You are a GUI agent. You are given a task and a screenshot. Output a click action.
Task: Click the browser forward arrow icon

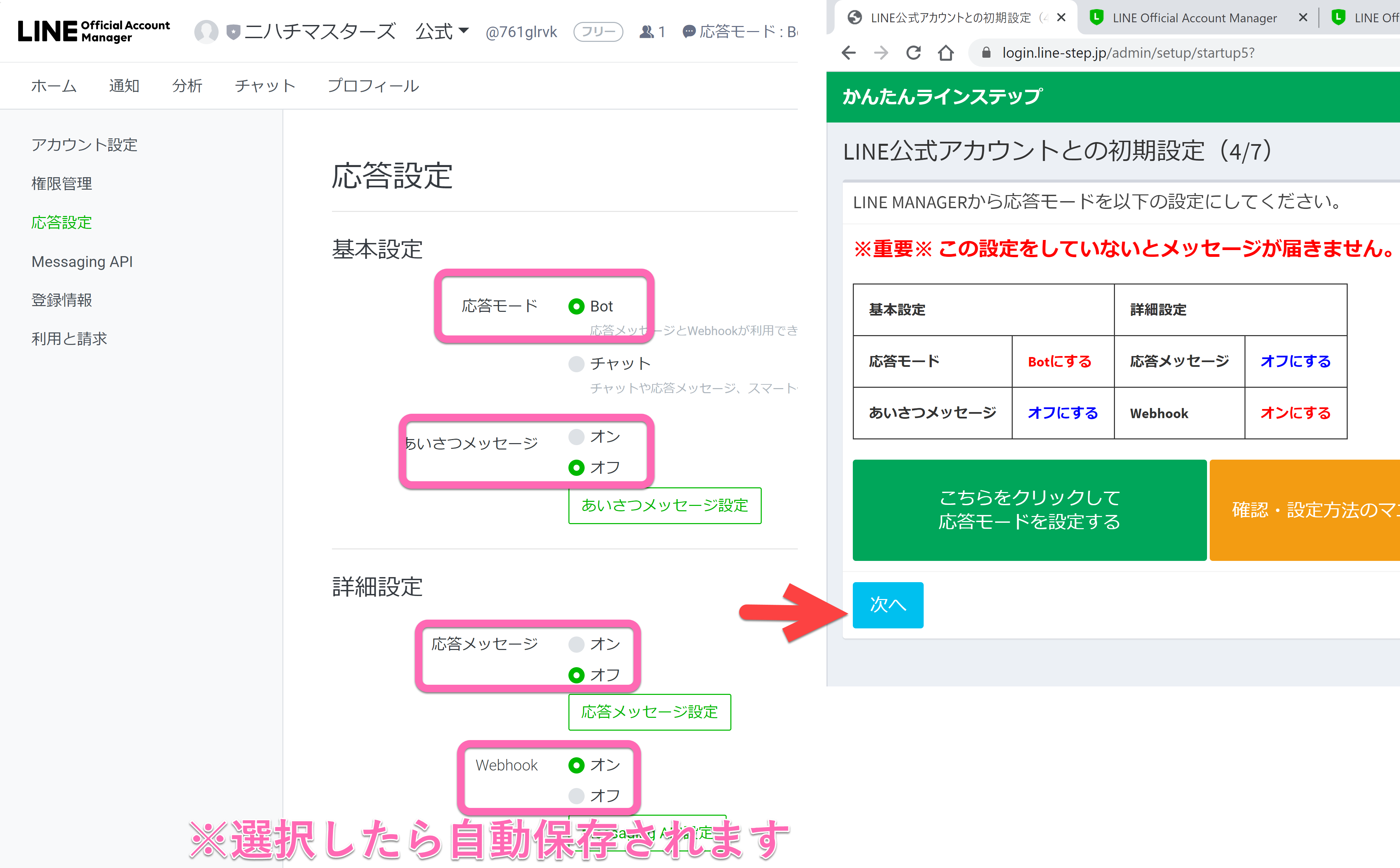click(x=881, y=53)
